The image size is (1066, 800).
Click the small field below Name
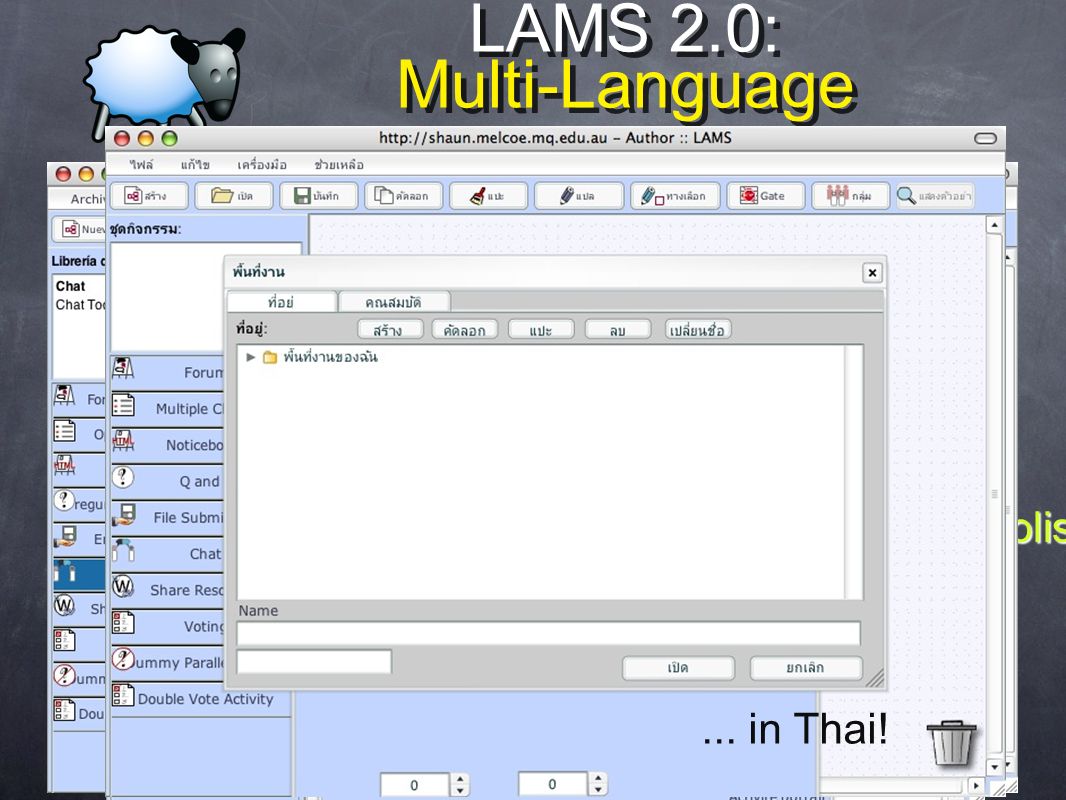[314, 661]
